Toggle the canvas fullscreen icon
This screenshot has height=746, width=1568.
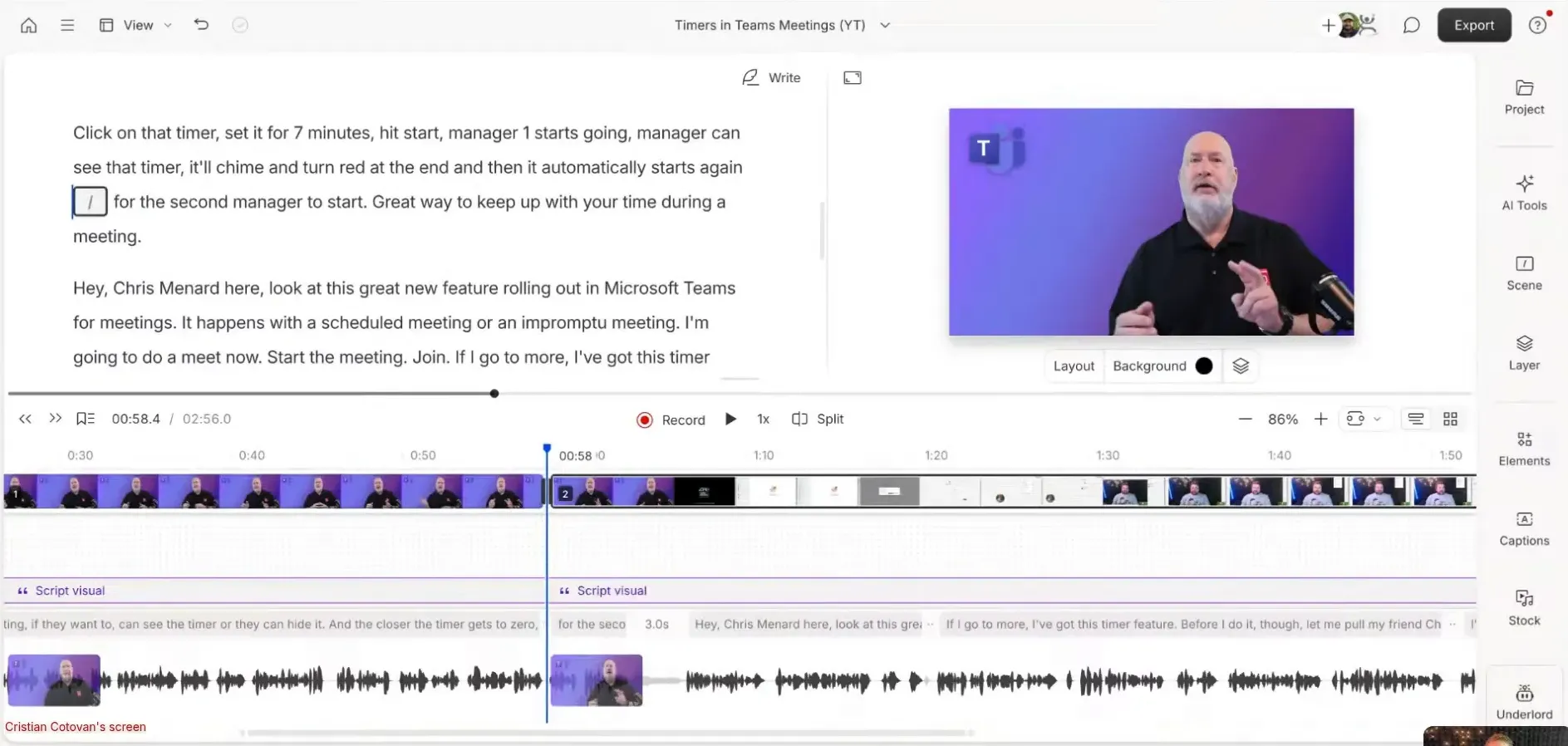(853, 77)
